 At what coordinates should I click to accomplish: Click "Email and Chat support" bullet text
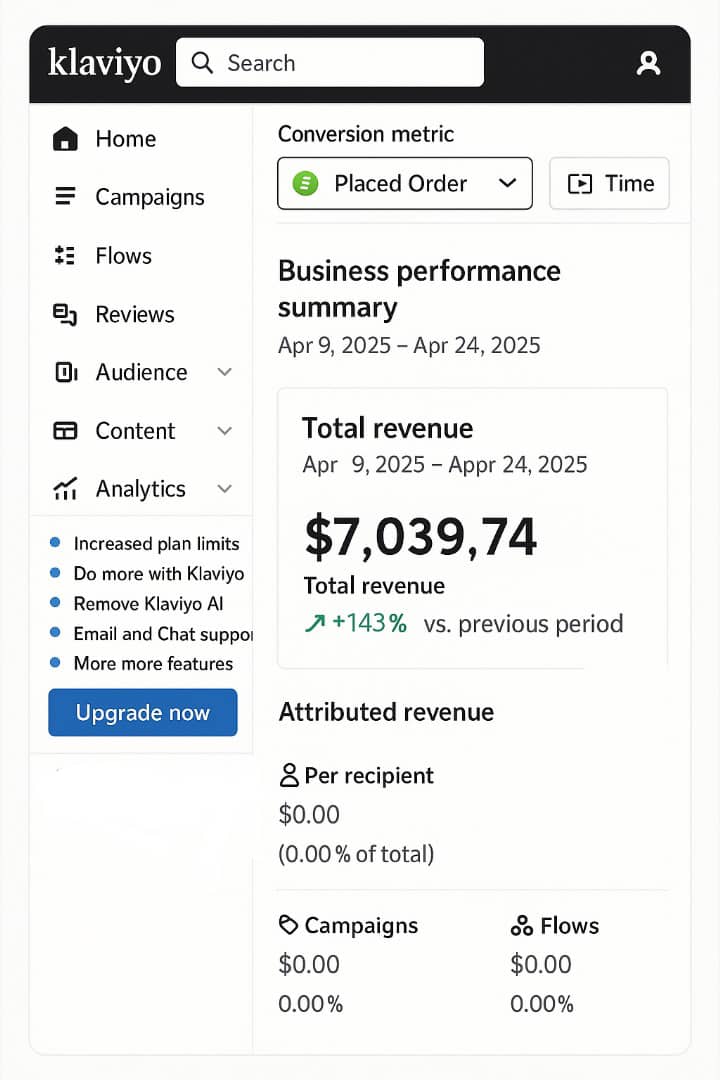pos(163,634)
